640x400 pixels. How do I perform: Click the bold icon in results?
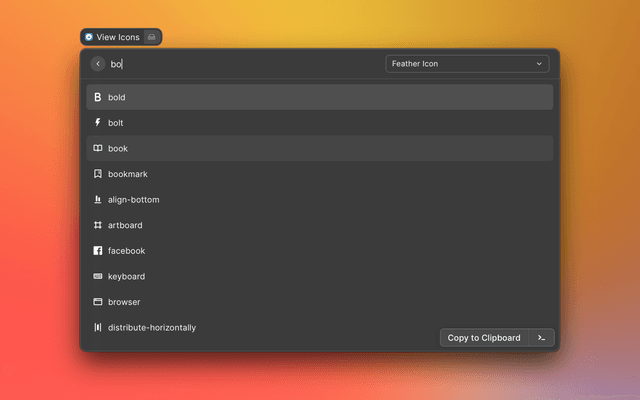pos(98,97)
